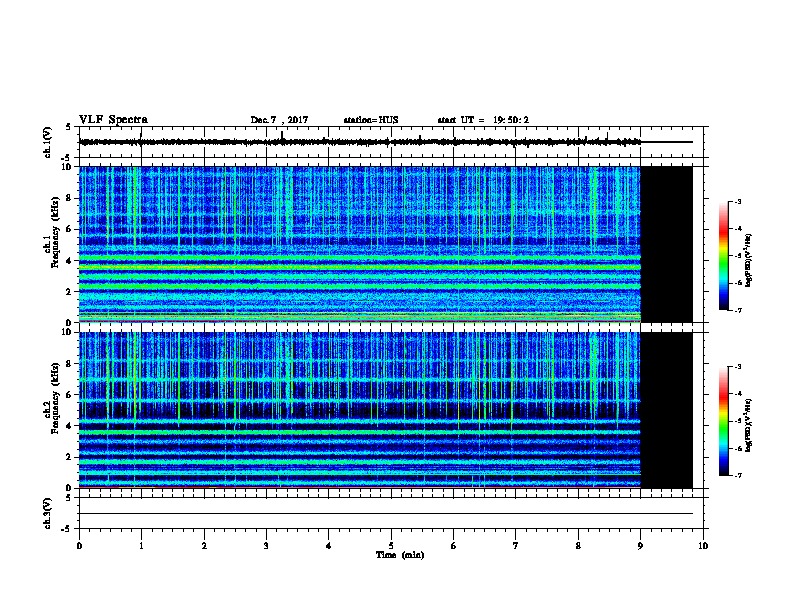Click the time axis tick label "3"
This screenshot has height=612, width=792.
(x=266, y=546)
